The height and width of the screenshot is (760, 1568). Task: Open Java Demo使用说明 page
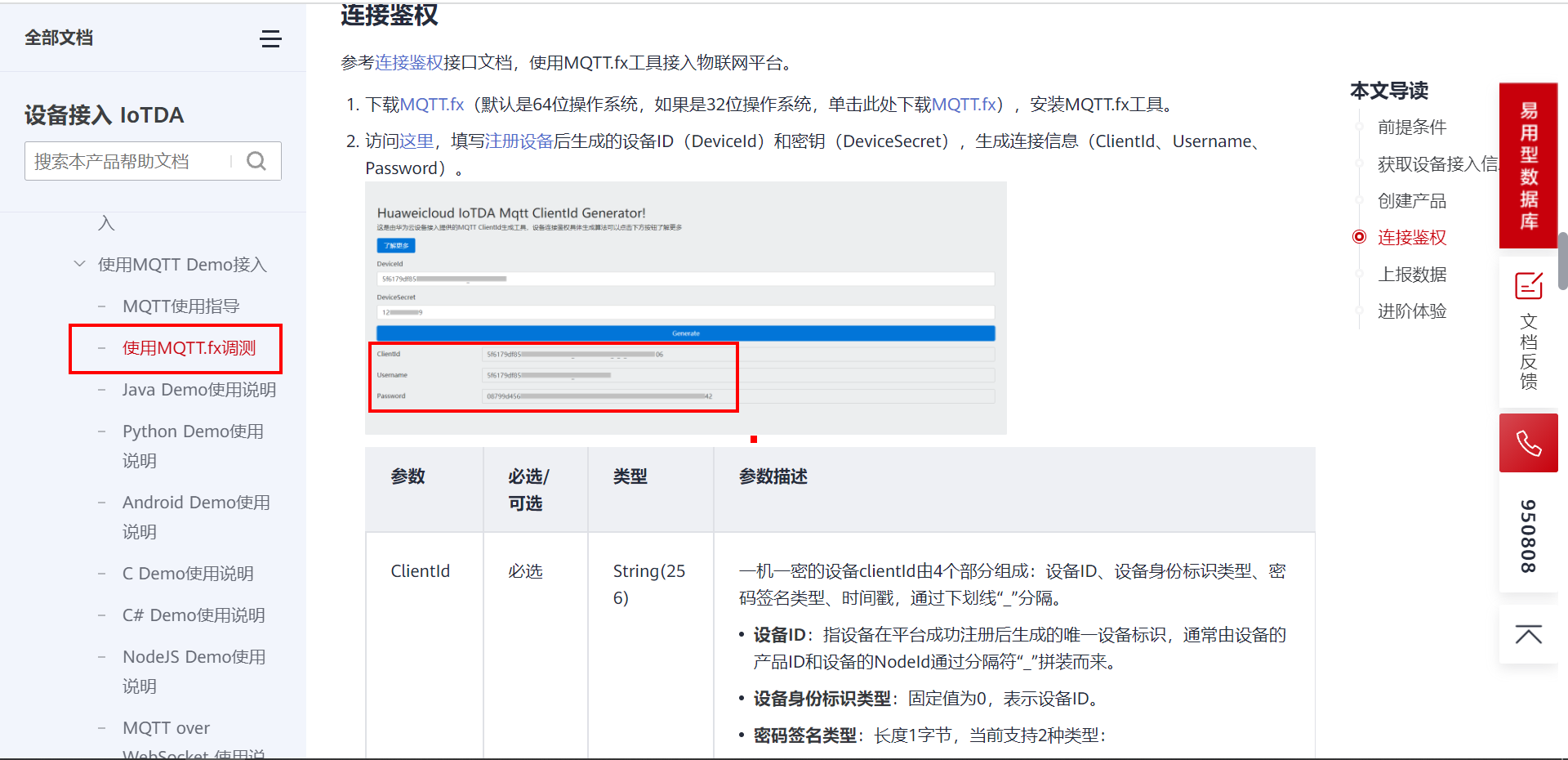pyautogui.click(x=198, y=390)
